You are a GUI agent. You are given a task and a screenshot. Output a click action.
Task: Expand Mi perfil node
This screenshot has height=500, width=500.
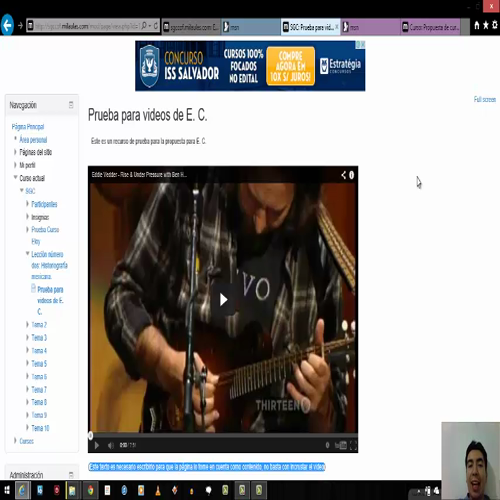pyautogui.click(x=15, y=165)
